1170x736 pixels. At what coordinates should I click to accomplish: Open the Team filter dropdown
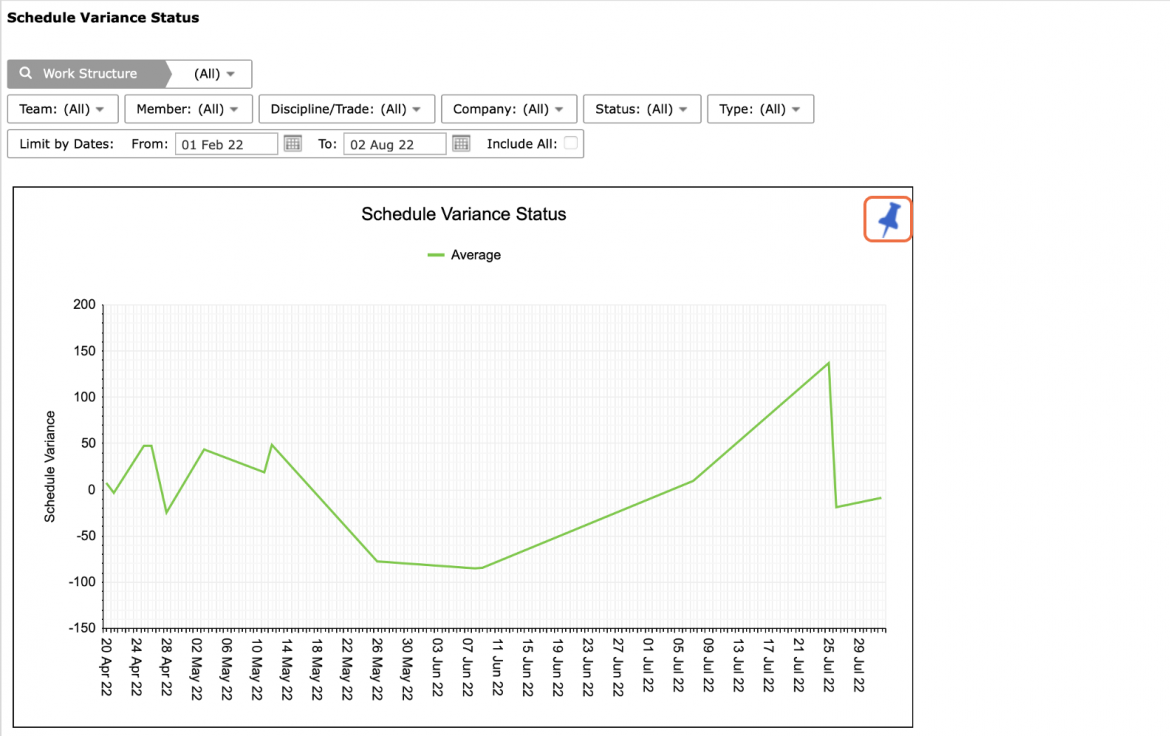pos(63,109)
